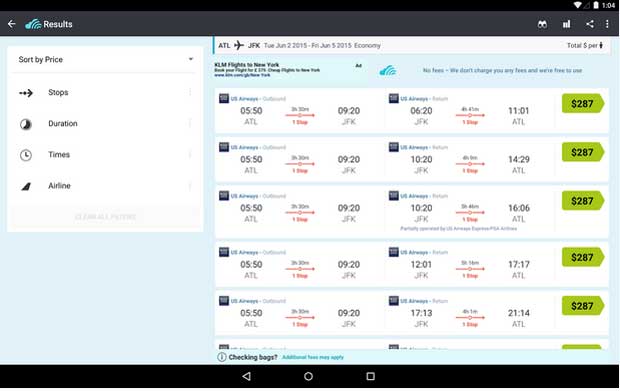Click the info icon beside Checking bags
Screen dimensions: 620x391
coord(222,357)
